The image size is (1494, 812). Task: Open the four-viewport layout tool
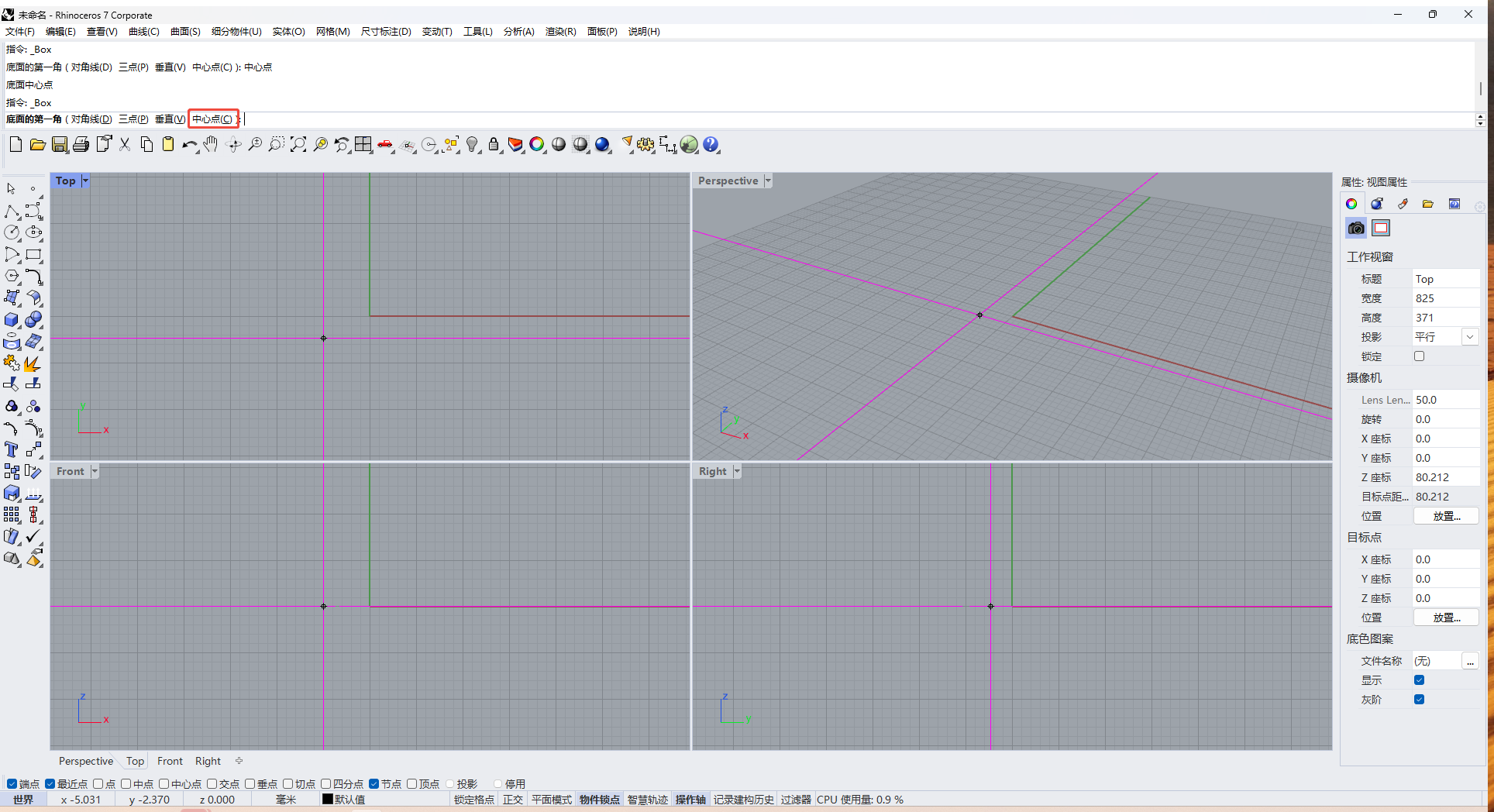[x=363, y=145]
